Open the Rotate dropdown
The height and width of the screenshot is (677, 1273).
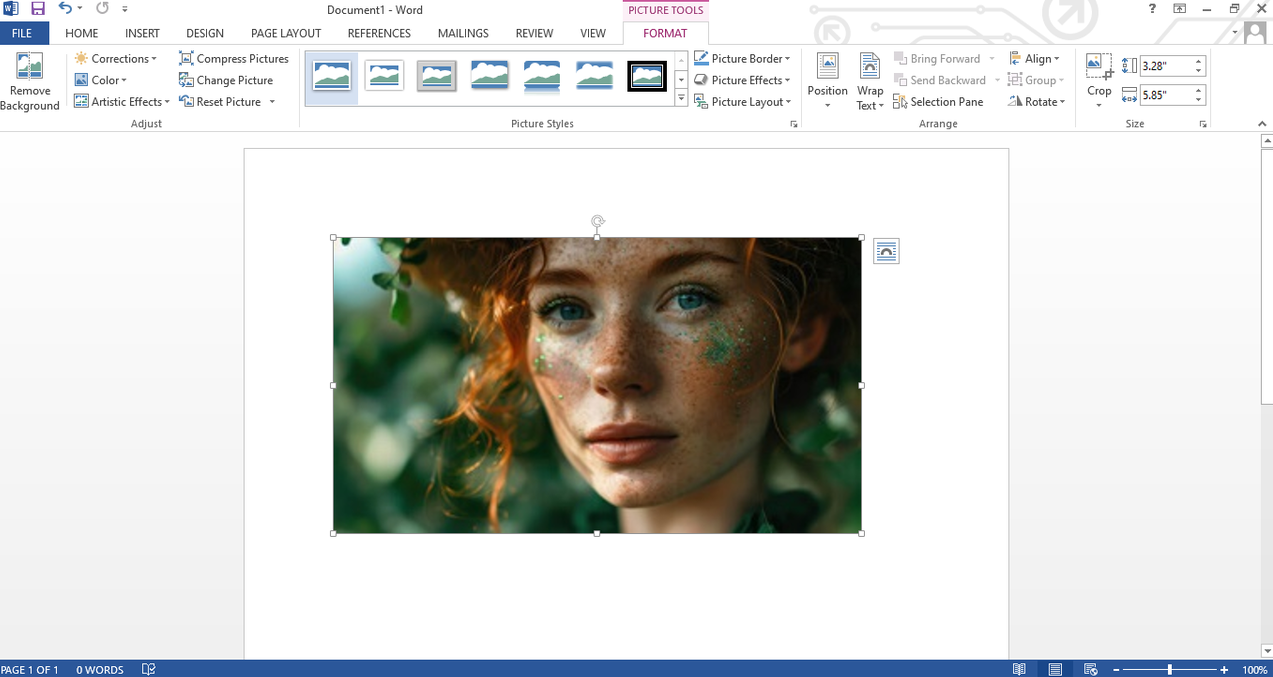pos(1037,102)
